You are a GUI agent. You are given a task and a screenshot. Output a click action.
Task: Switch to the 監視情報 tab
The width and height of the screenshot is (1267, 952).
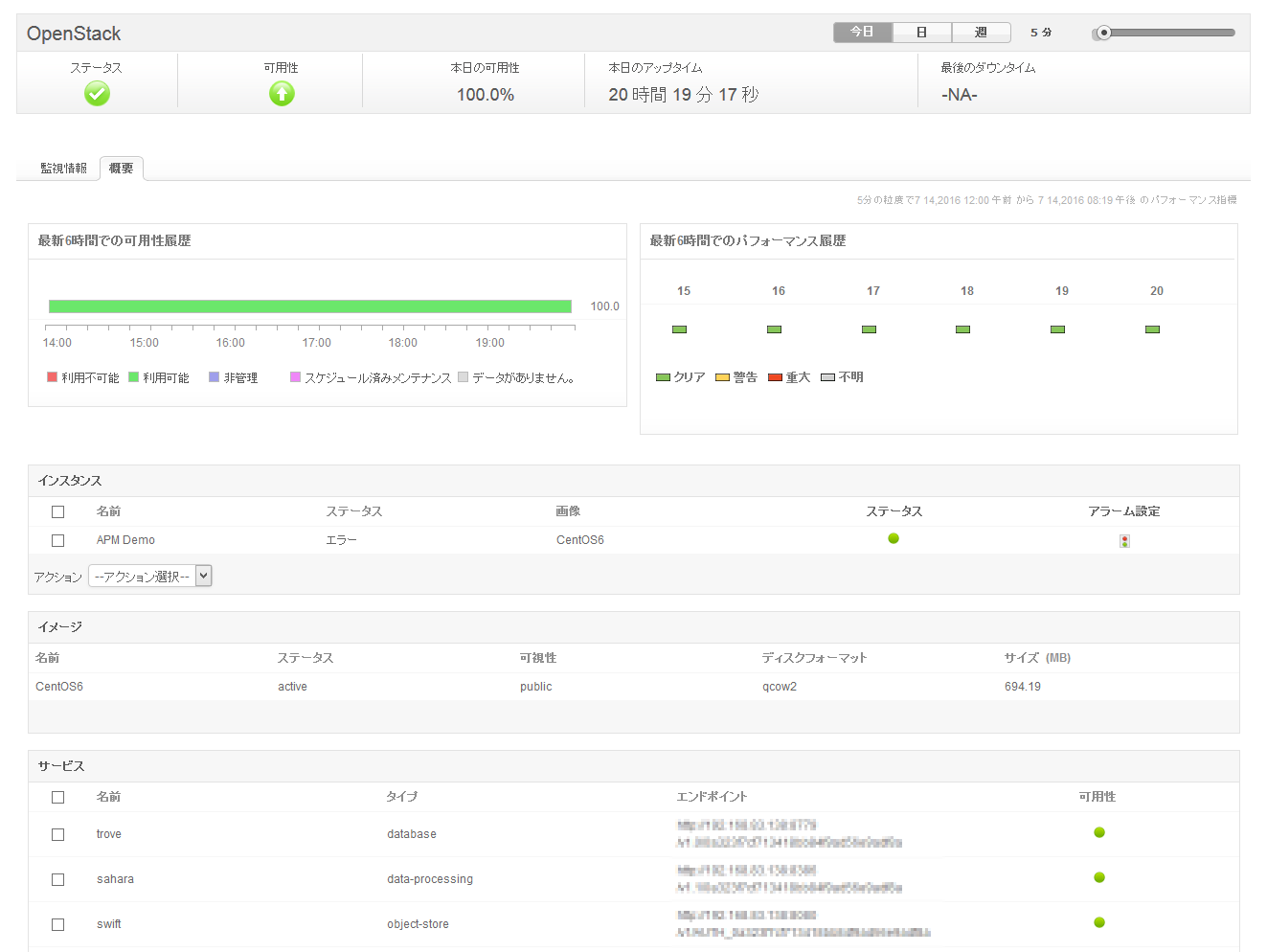[x=63, y=169]
